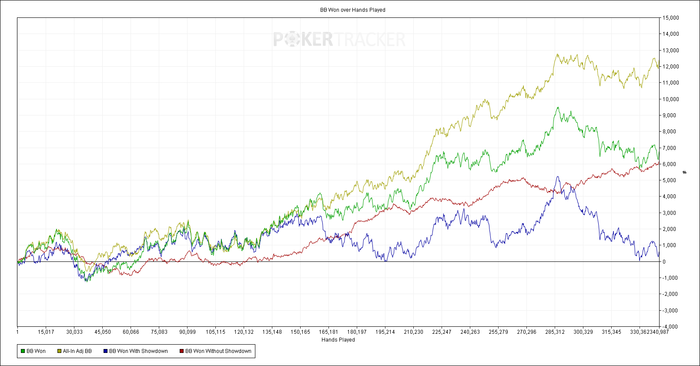
Task: Click the x-axis tick label 165,181
Action: [x=329, y=332]
